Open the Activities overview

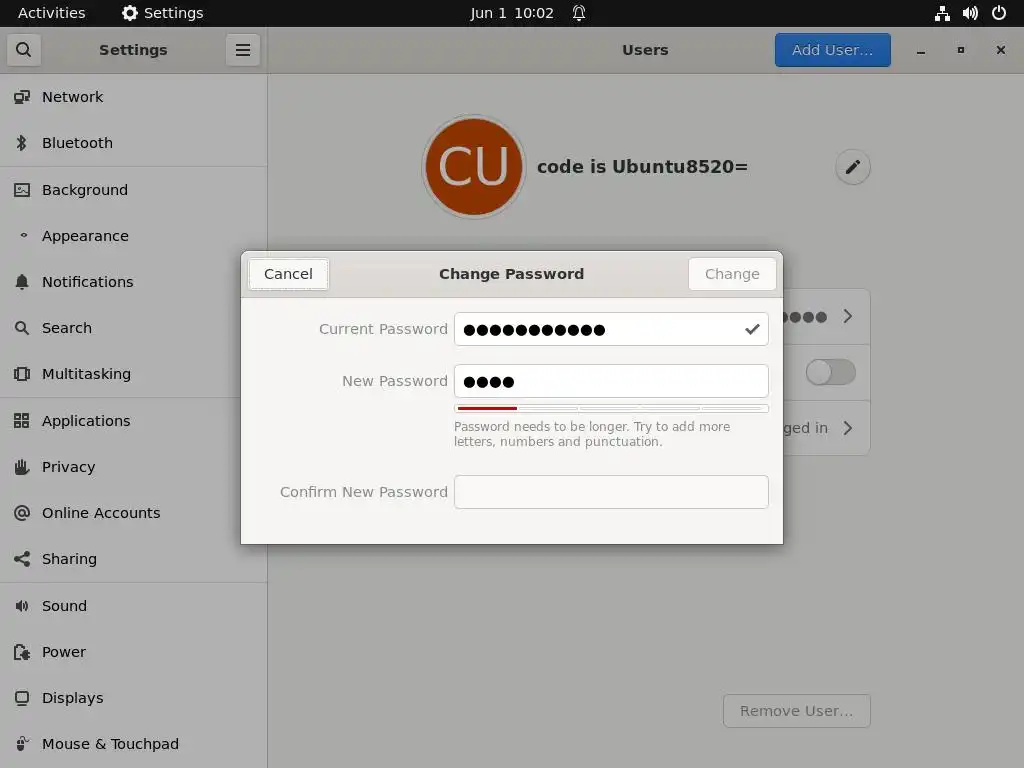pyautogui.click(x=52, y=13)
